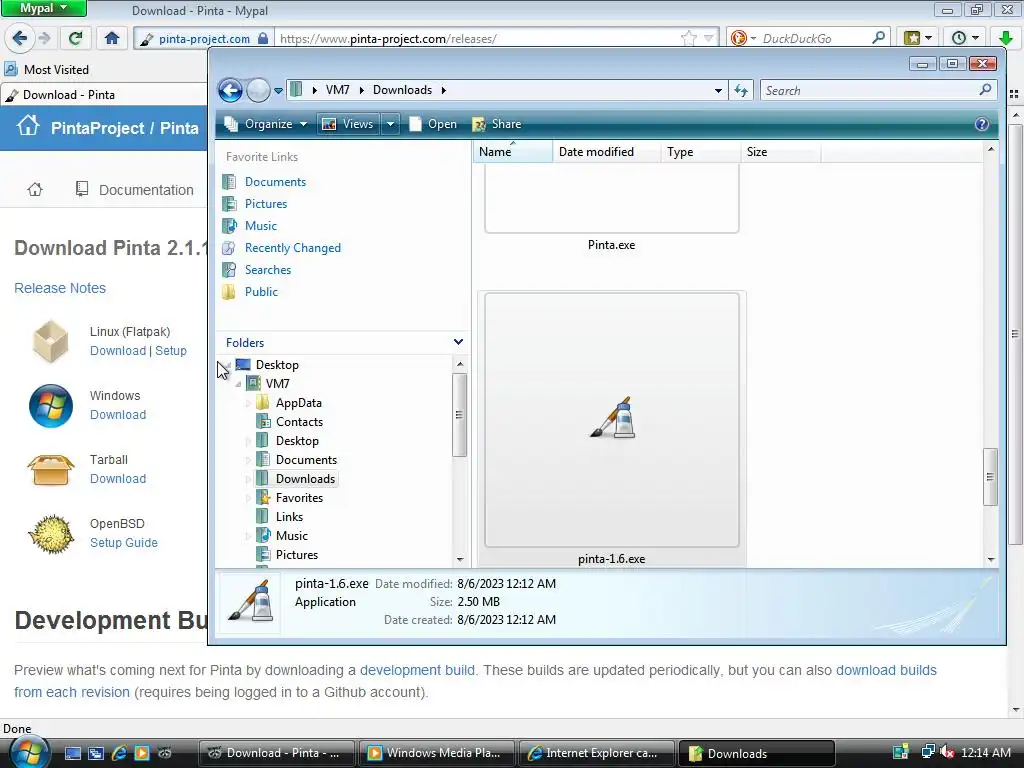Go back in Mypal browser
The image size is (1024, 768).
click(20, 38)
